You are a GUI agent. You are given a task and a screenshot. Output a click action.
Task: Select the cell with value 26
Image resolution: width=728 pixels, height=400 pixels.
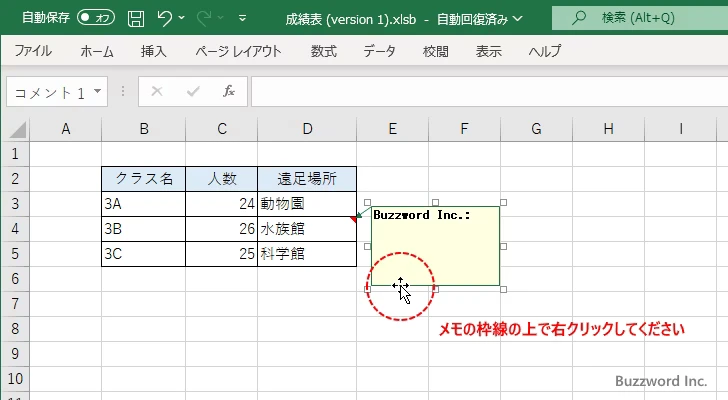[x=221, y=229]
